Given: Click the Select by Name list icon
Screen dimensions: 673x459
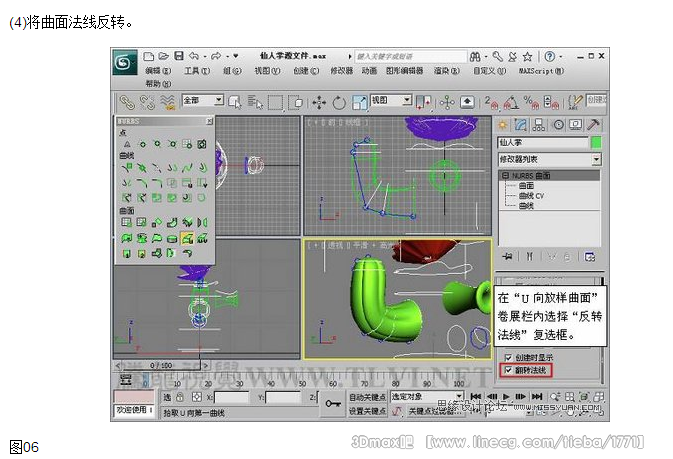Looking at the screenshot, I should (255, 103).
